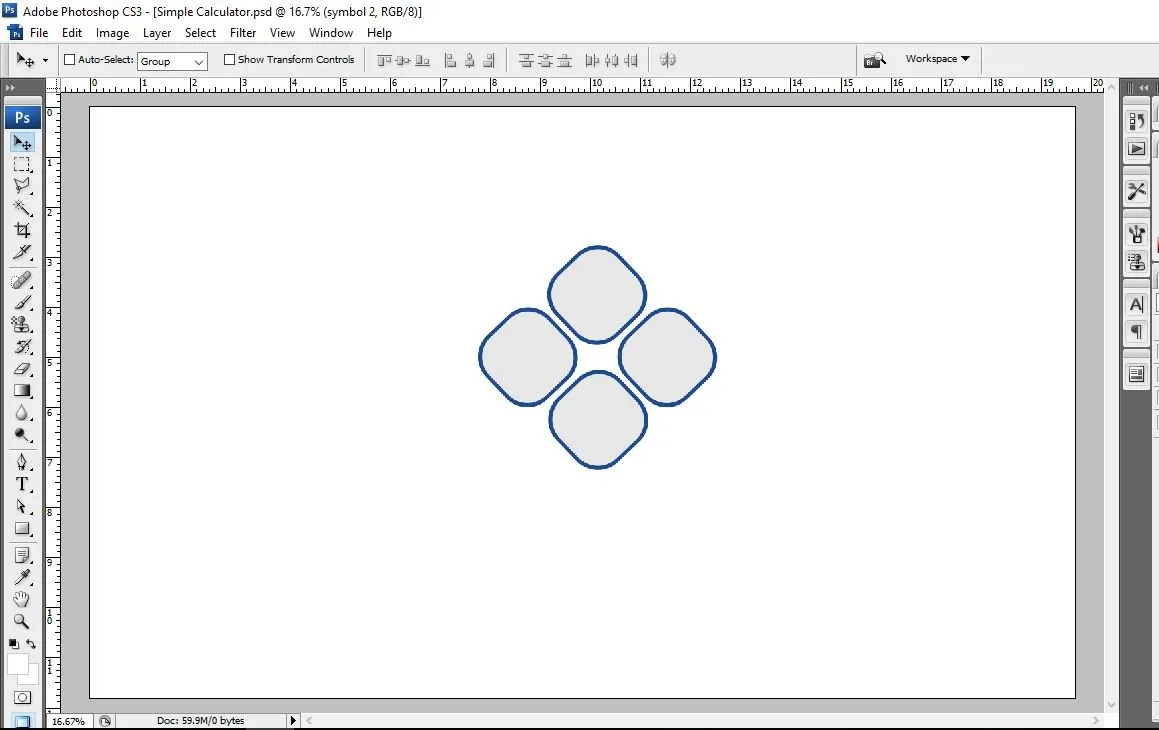
Task: Click the Auto-Align Layers icon
Action: click(668, 61)
